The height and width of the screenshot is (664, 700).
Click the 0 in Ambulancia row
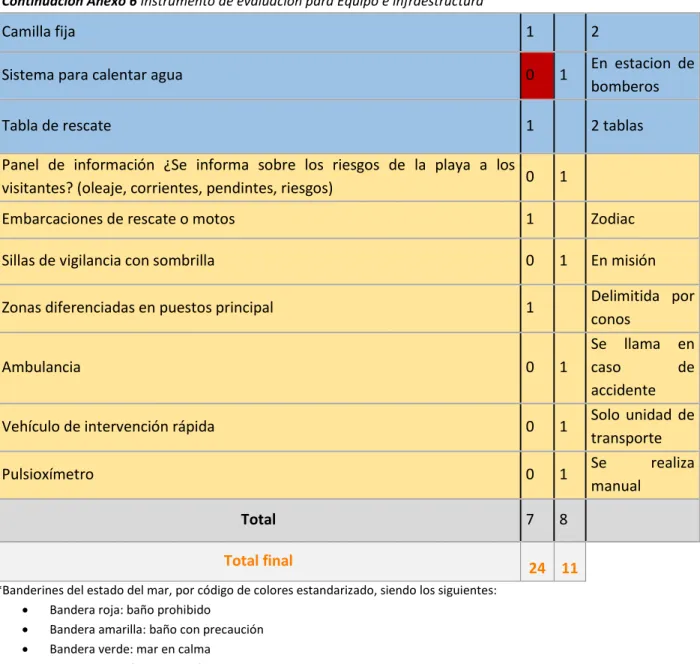coord(530,367)
